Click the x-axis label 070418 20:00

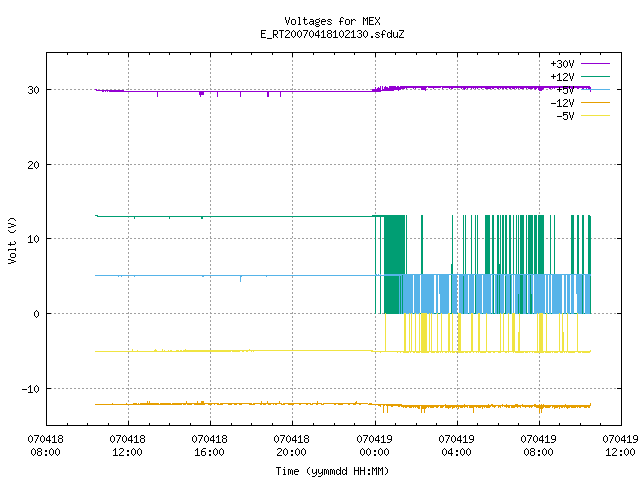[x=291, y=446]
